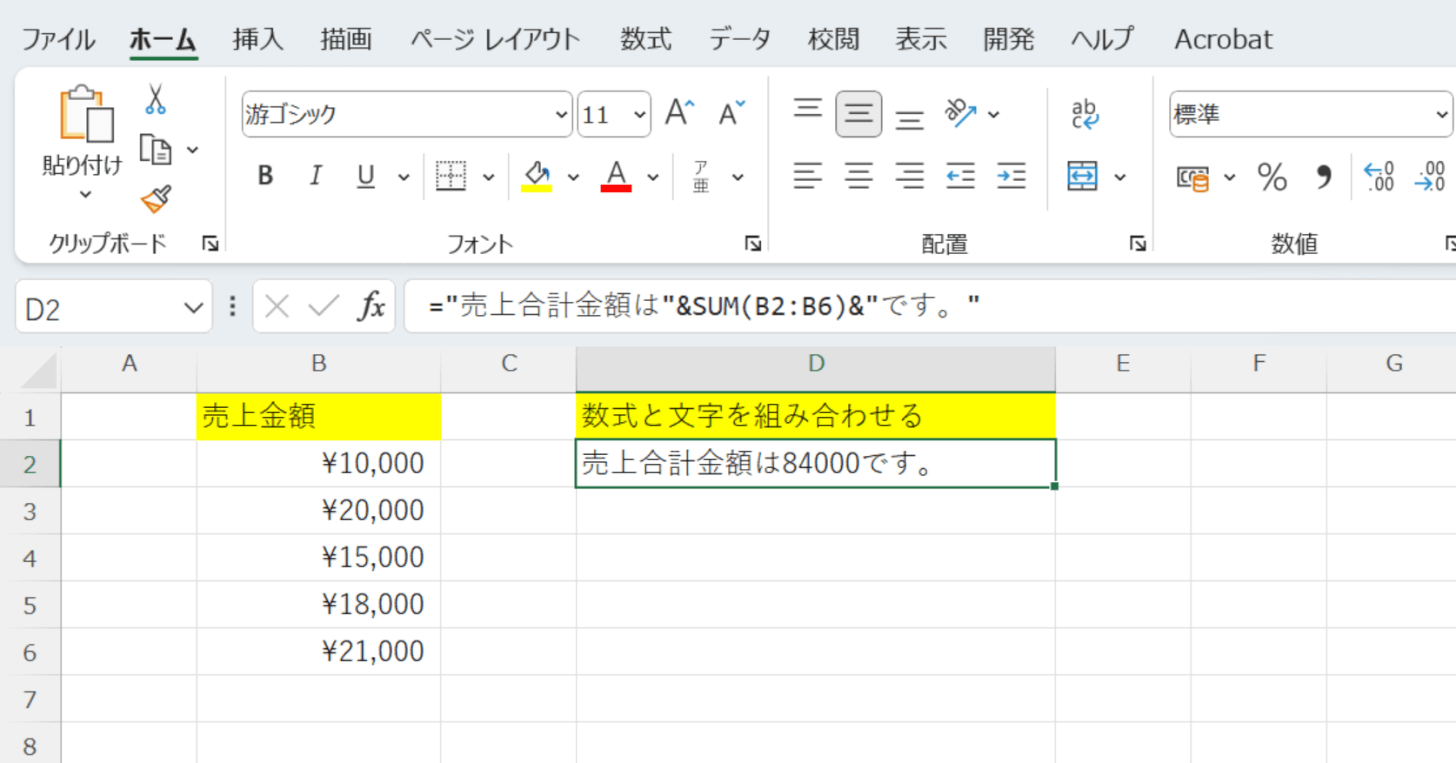The height and width of the screenshot is (763, 1456).
Task: Expand the Paste options arrow
Action: click(x=85, y=194)
